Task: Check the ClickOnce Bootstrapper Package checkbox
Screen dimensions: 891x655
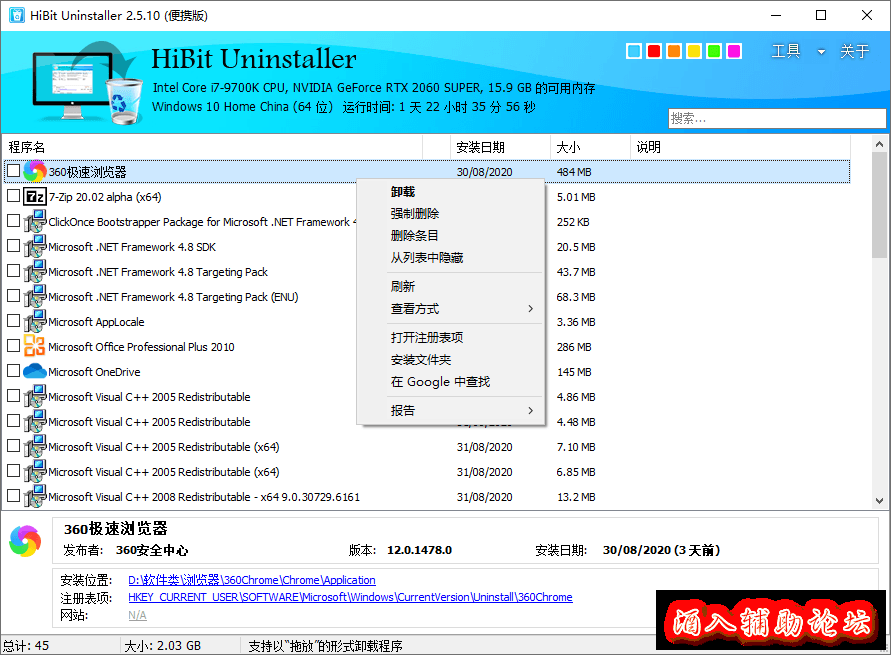Action: (14, 220)
